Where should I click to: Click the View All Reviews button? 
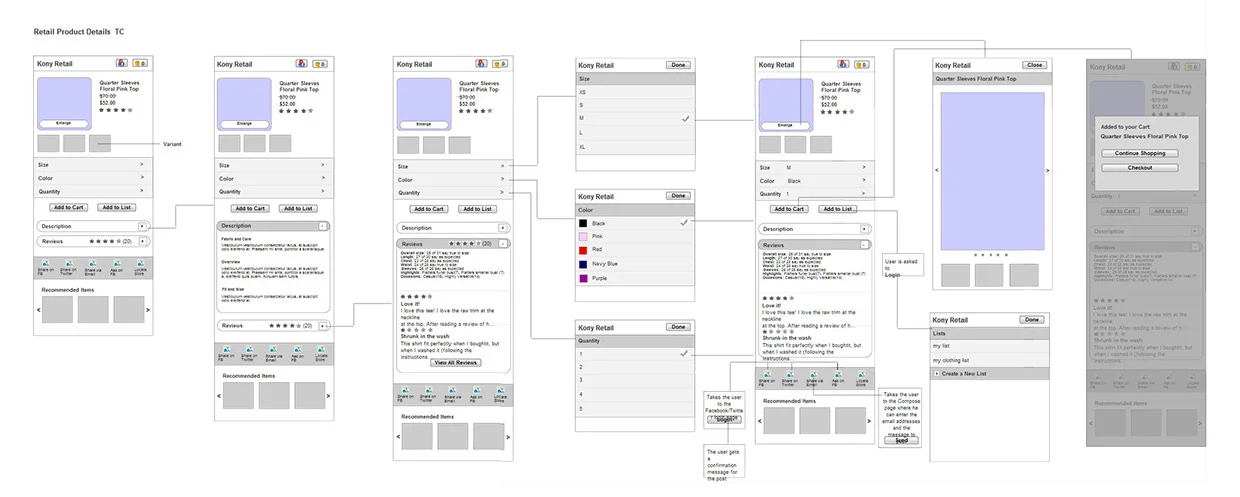pos(456,363)
